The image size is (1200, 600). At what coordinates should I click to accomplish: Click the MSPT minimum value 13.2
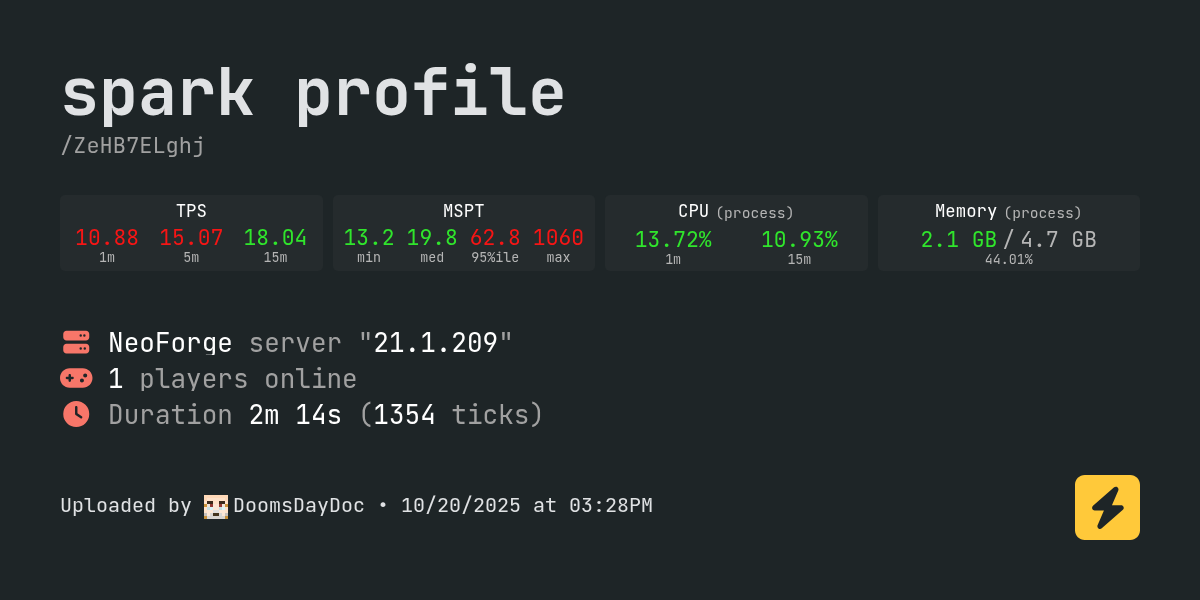pyautogui.click(x=369, y=238)
